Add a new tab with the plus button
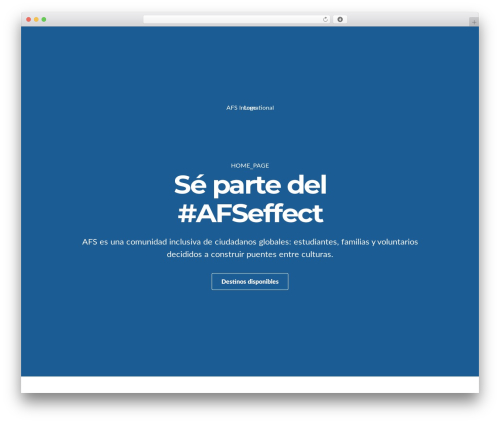Screen dimensions: 500x423 tap(474, 22)
